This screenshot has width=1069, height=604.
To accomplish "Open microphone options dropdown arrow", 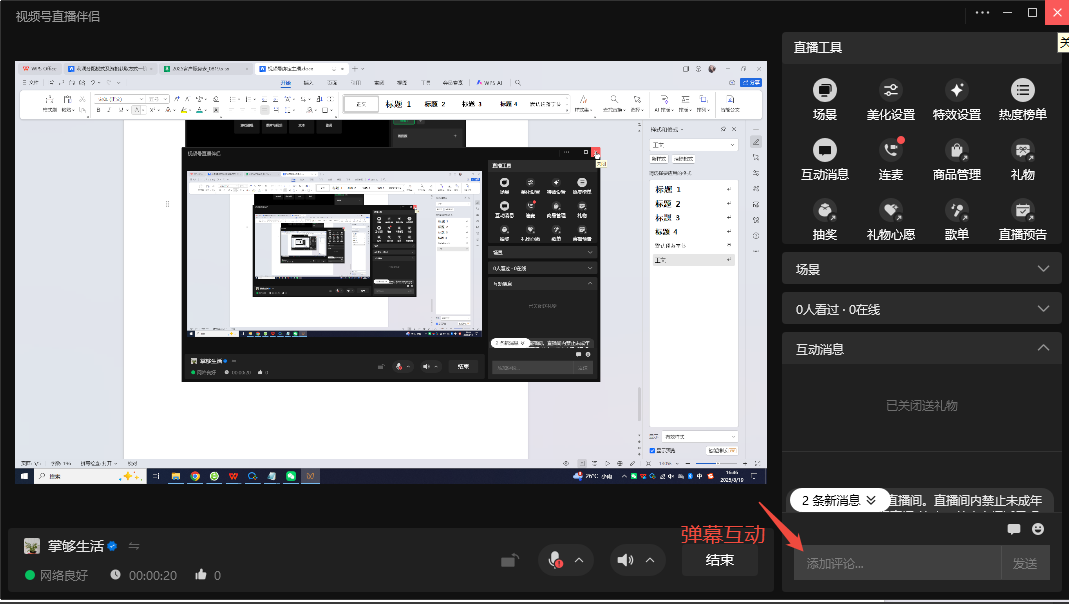I will [x=578, y=560].
